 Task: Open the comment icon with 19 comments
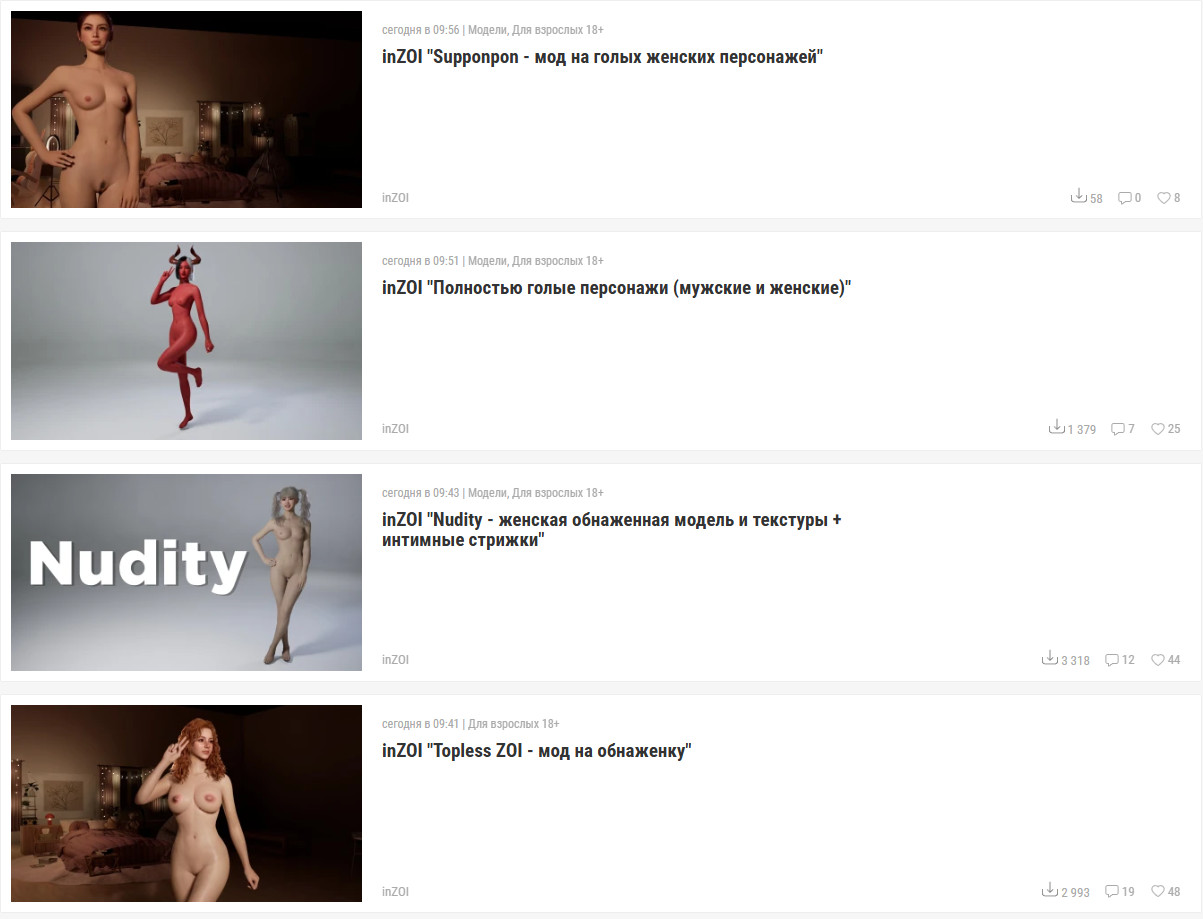1112,891
